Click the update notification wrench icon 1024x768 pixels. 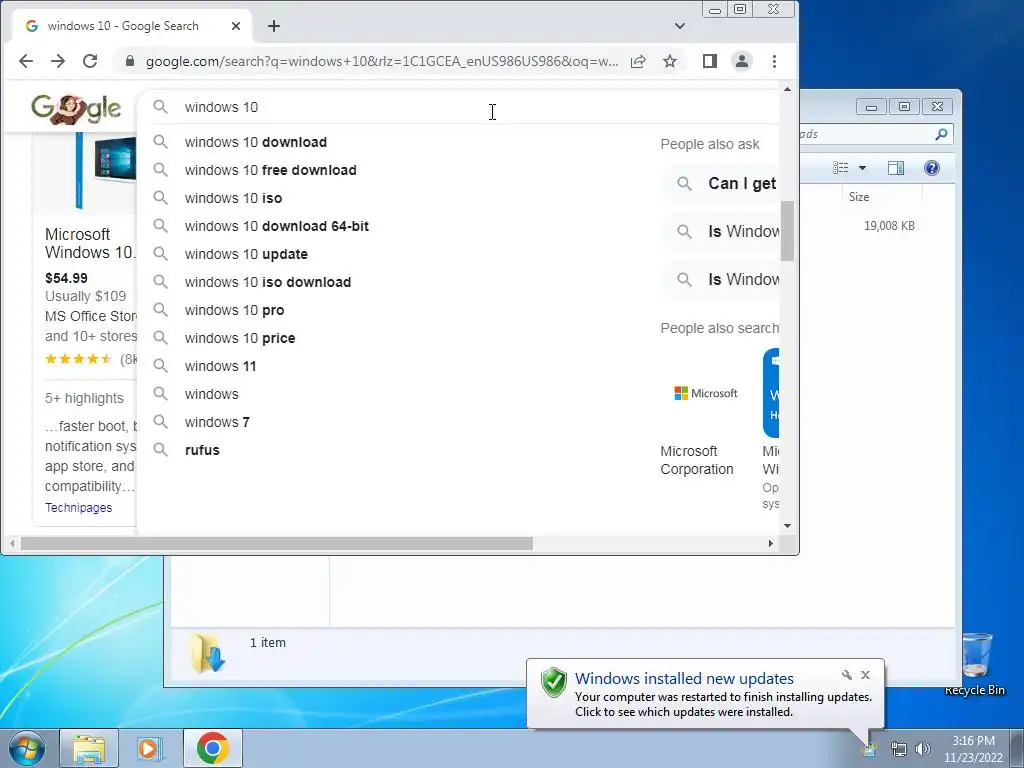[846, 675]
